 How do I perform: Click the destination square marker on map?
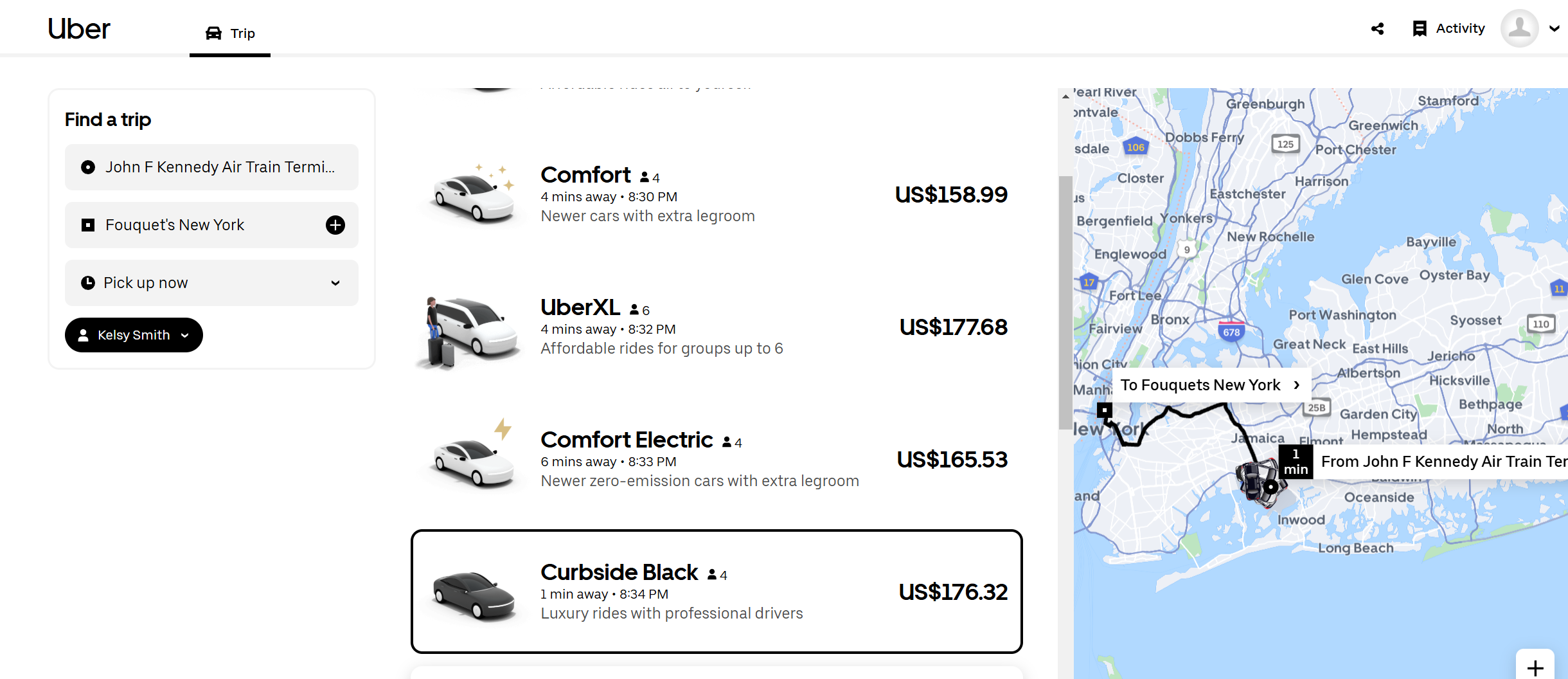point(1104,410)
